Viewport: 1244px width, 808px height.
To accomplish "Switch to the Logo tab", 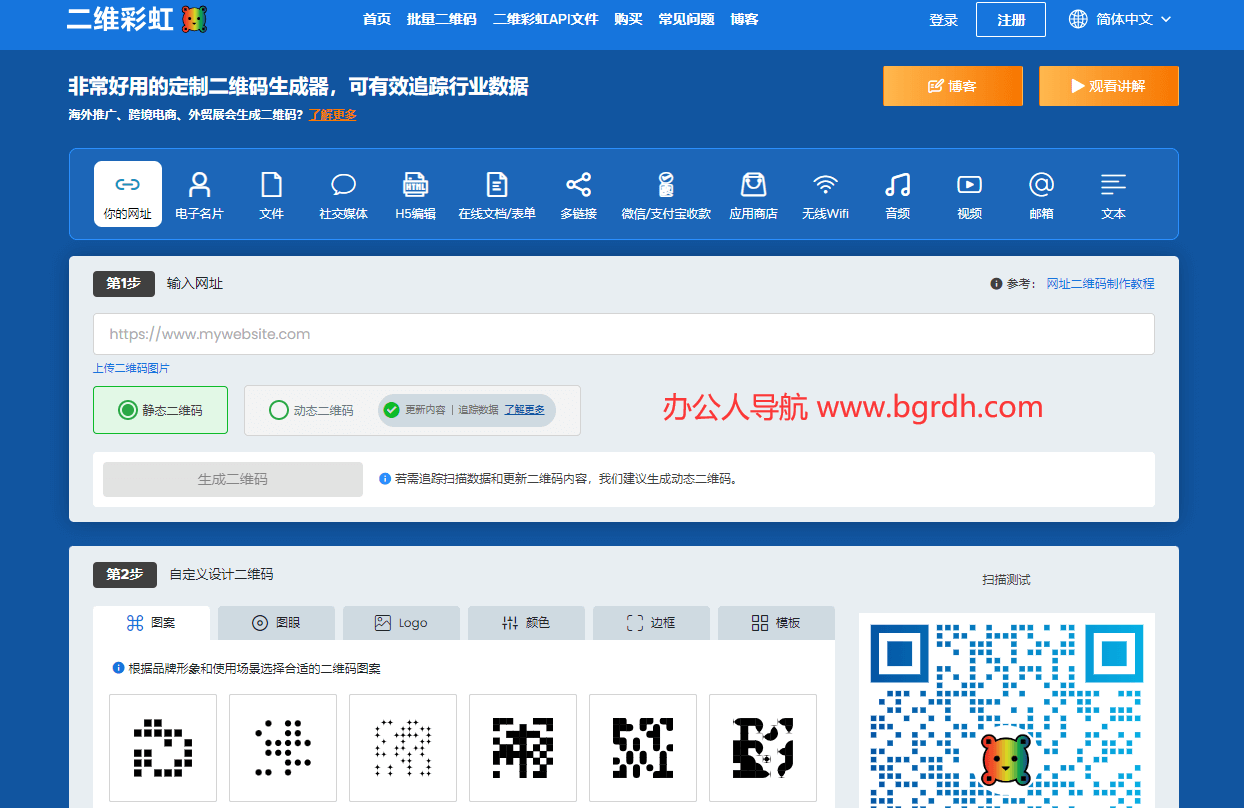I will tap(401, 623).
